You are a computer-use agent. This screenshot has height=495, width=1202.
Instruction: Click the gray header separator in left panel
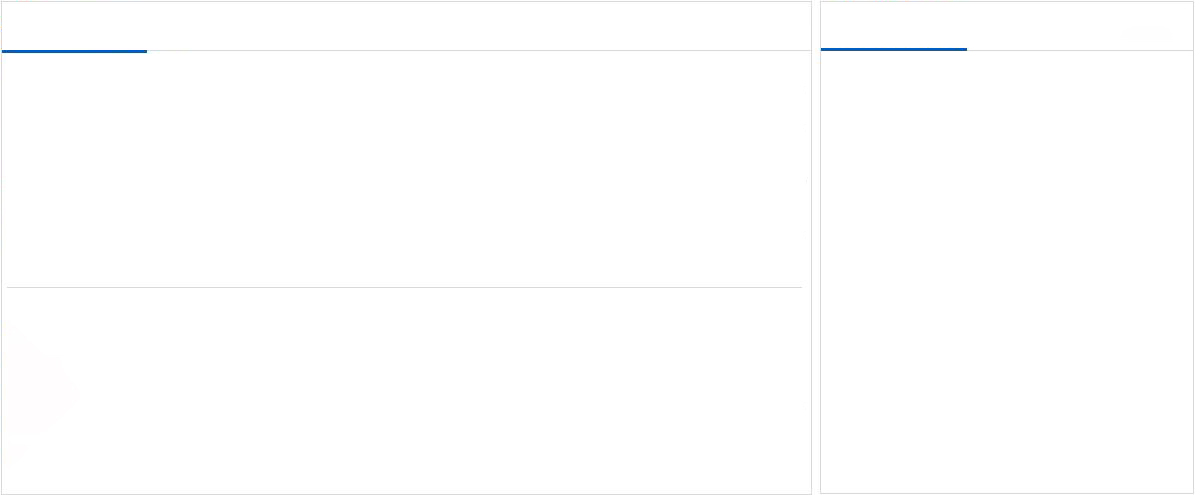(478, 50)
